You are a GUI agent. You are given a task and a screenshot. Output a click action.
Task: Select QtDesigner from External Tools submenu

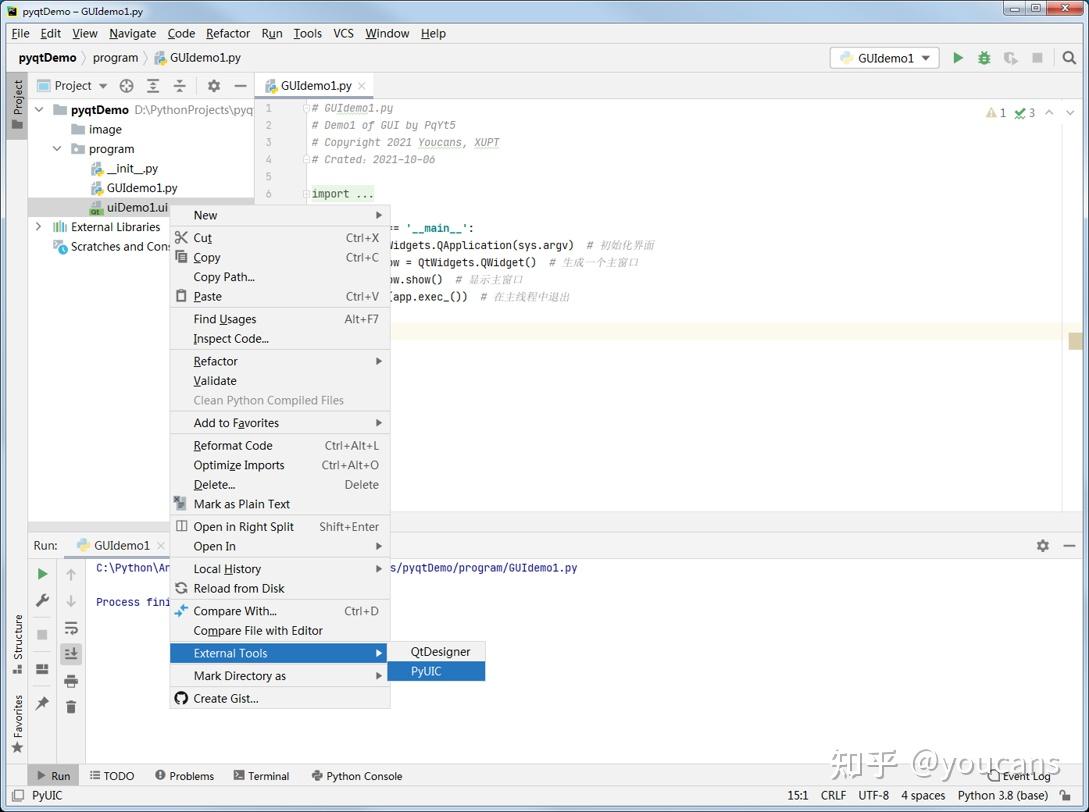(439, 651)
